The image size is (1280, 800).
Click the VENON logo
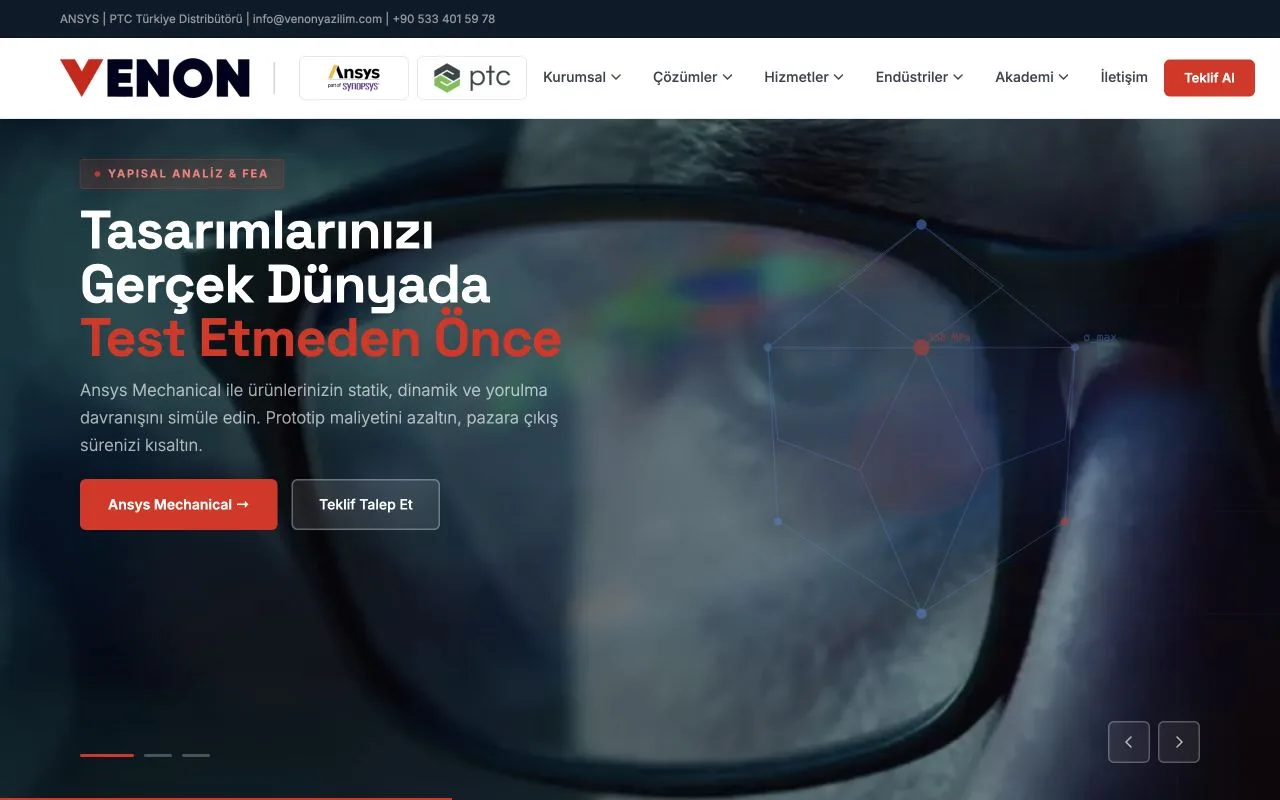[x=155, y=78]
